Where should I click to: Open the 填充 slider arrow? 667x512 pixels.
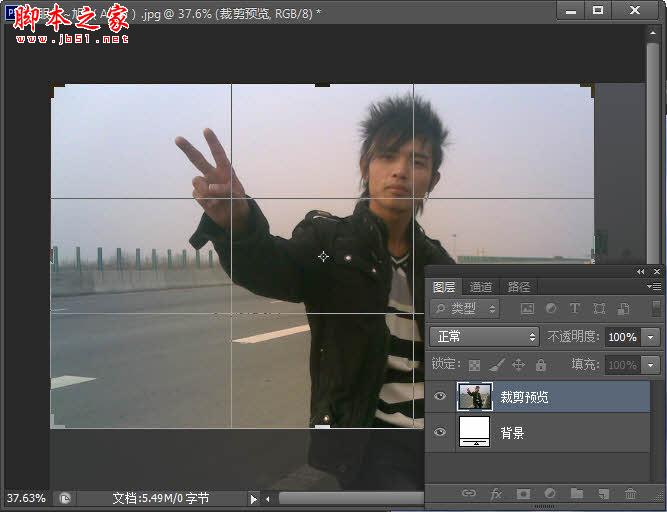pos(650,365)
